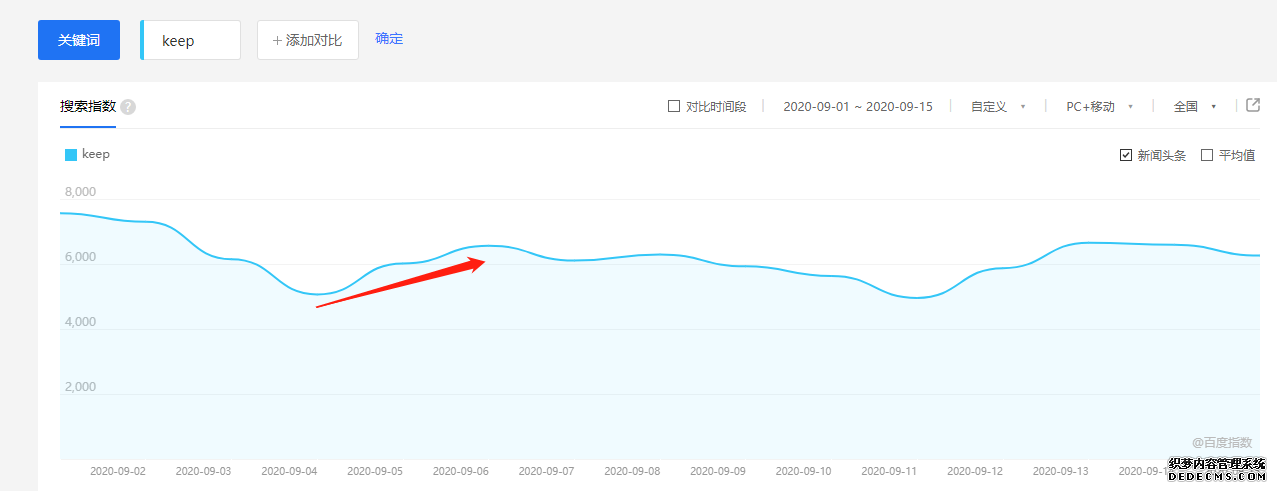
Task: Click the @百度指数 watermark in the chart
Action: (x=1221, y=441)
